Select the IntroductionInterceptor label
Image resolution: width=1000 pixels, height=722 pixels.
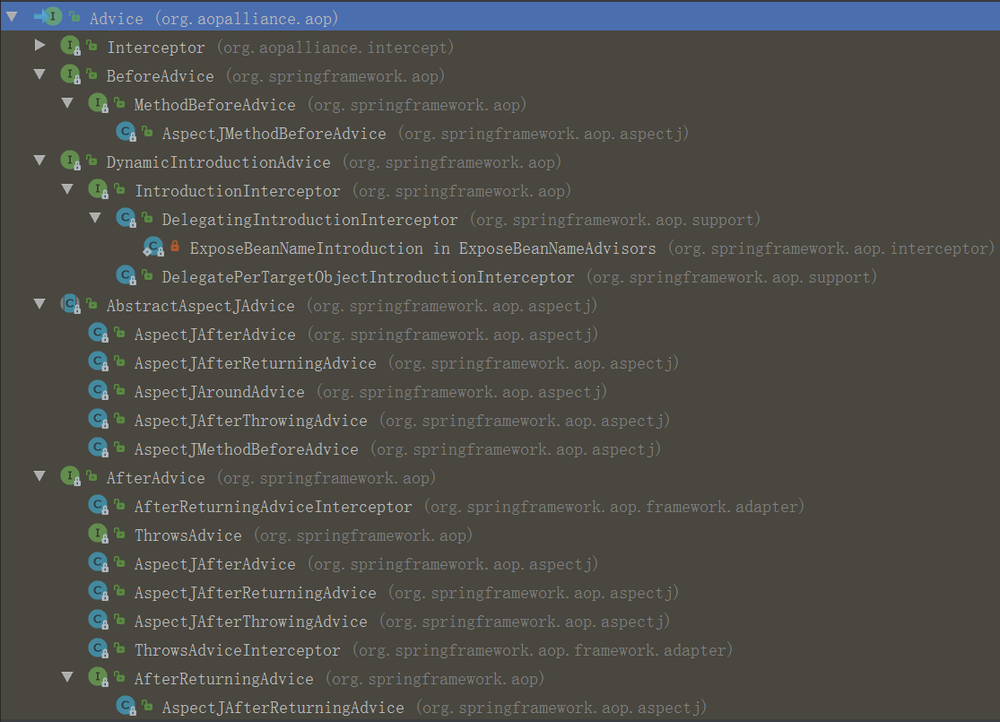238,191
